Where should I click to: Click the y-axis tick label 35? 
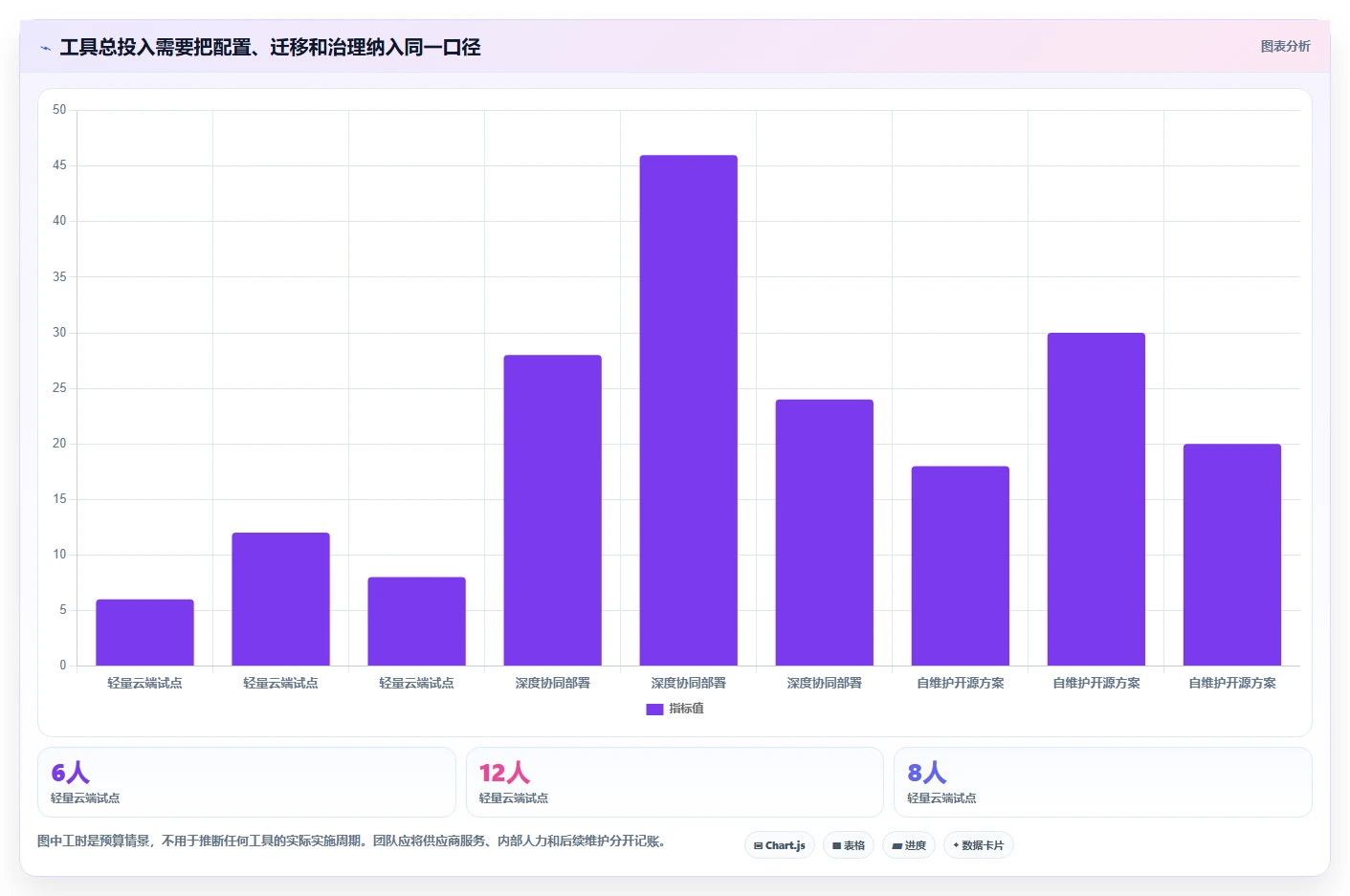(x=59, y=277)
